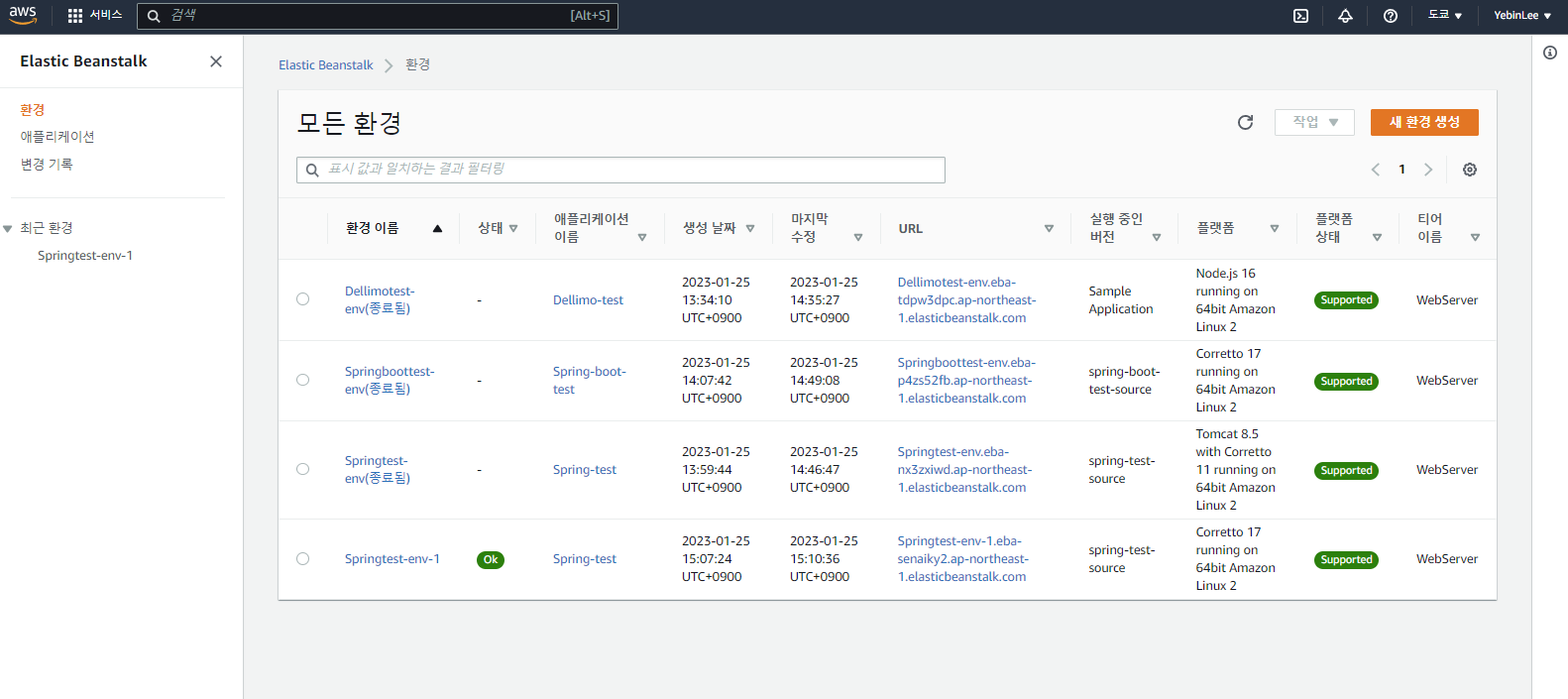Open the Spring-boot-test application link
Image resolution: width=1568 pixels, height=699 pixels.
(x=590, y=381)
